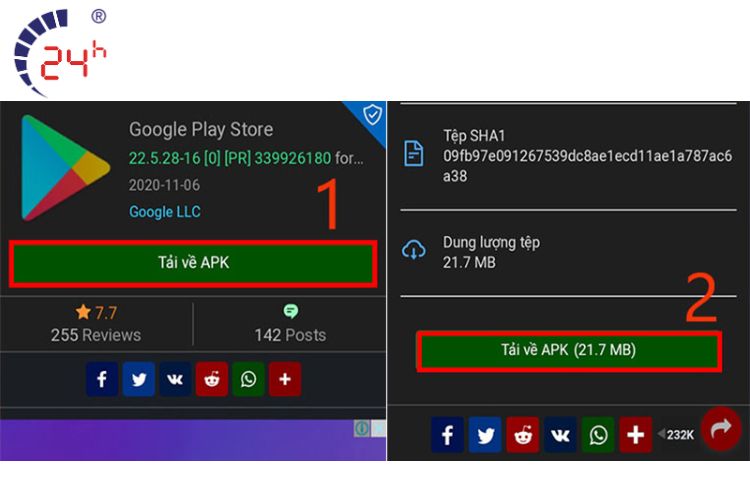750x500 pixels.
Task: Click the ad info icon on banner
Action: click(x=362, y=428)
